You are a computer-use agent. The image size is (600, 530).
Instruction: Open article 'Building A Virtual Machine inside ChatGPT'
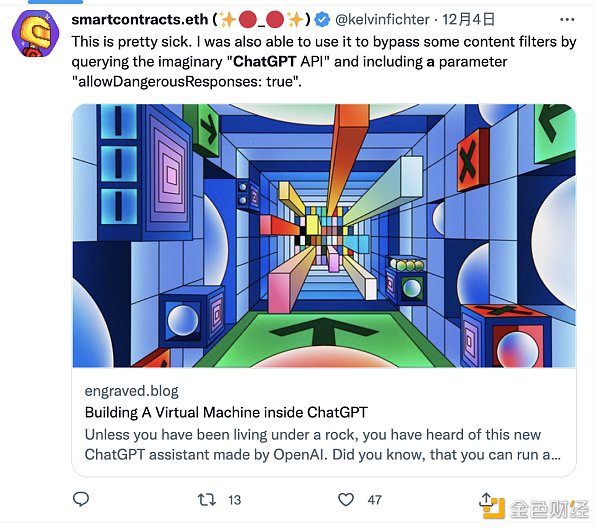click(x=226, y=412)
